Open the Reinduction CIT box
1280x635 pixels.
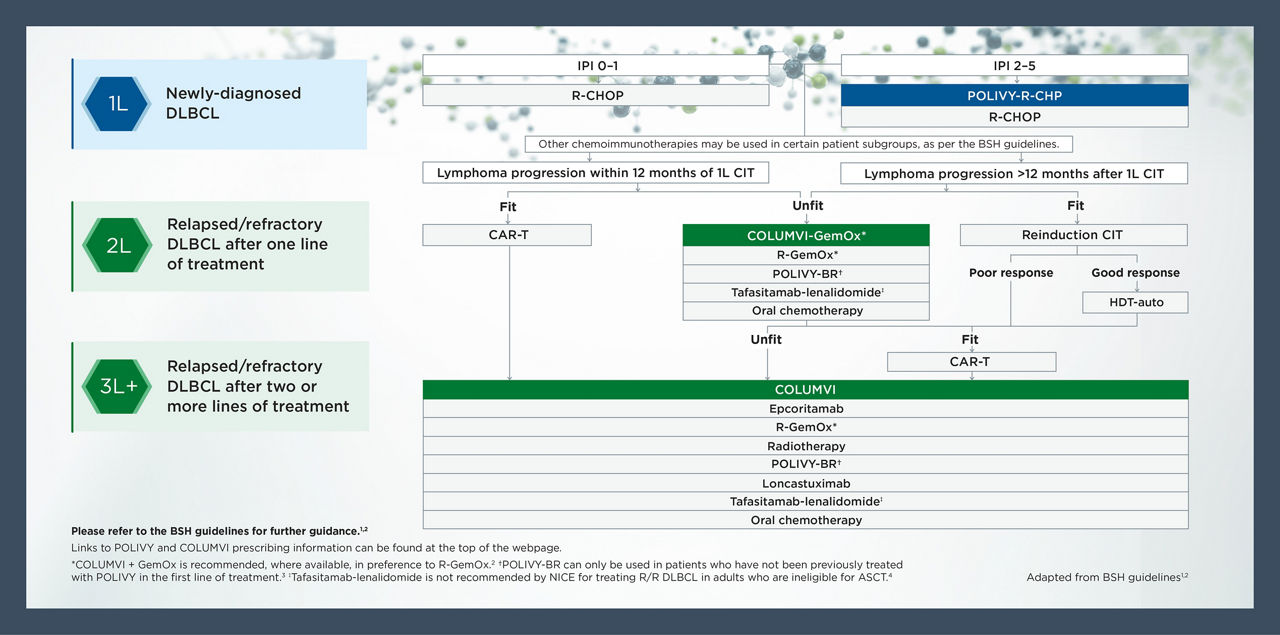click(x=1073, y=235)
